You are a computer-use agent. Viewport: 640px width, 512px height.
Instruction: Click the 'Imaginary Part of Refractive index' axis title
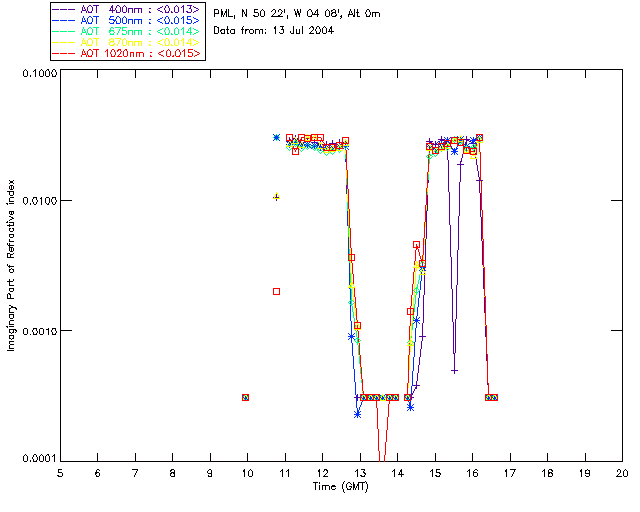pos(11,265)
